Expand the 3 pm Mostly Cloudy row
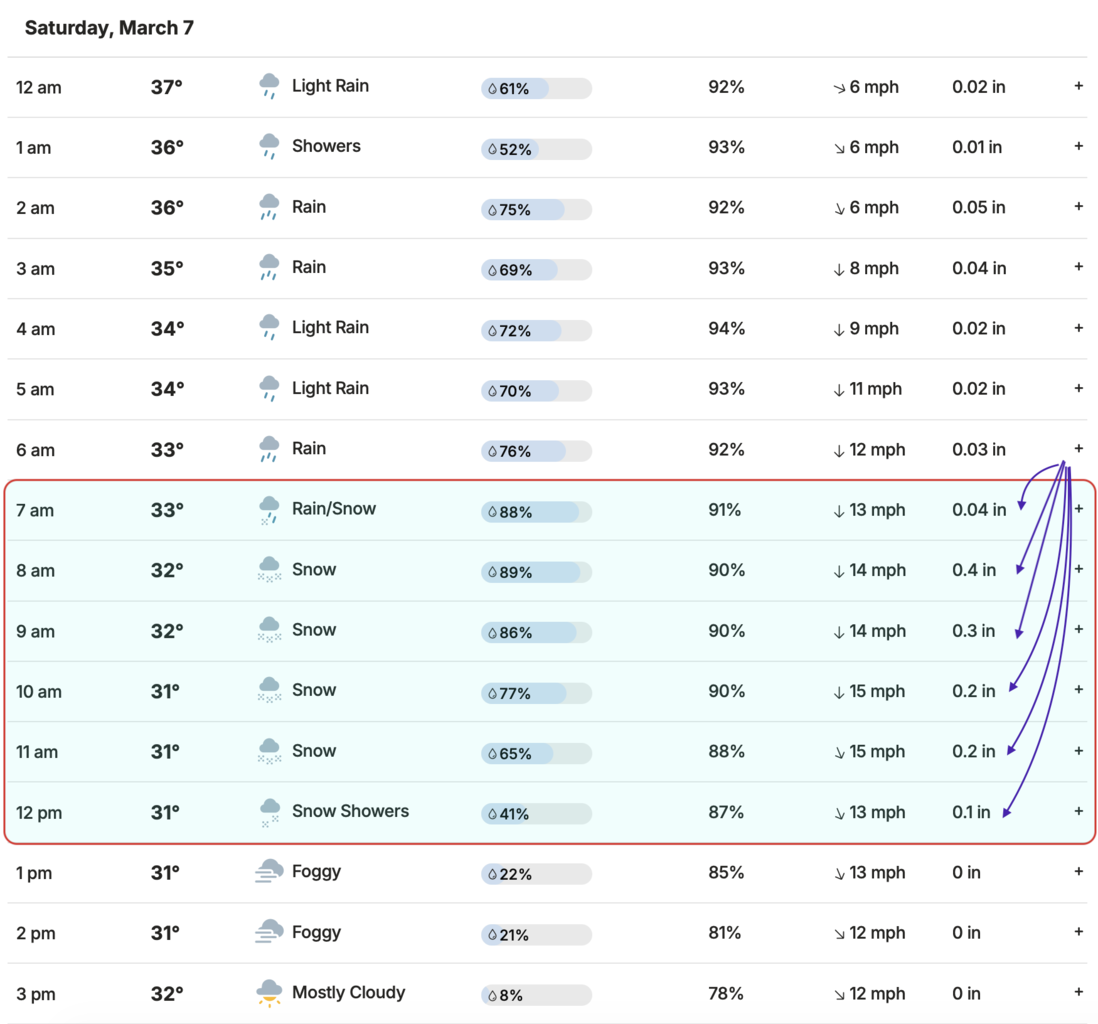The width and height of the screenshot is (1098, 1024). pos(1078,993)
